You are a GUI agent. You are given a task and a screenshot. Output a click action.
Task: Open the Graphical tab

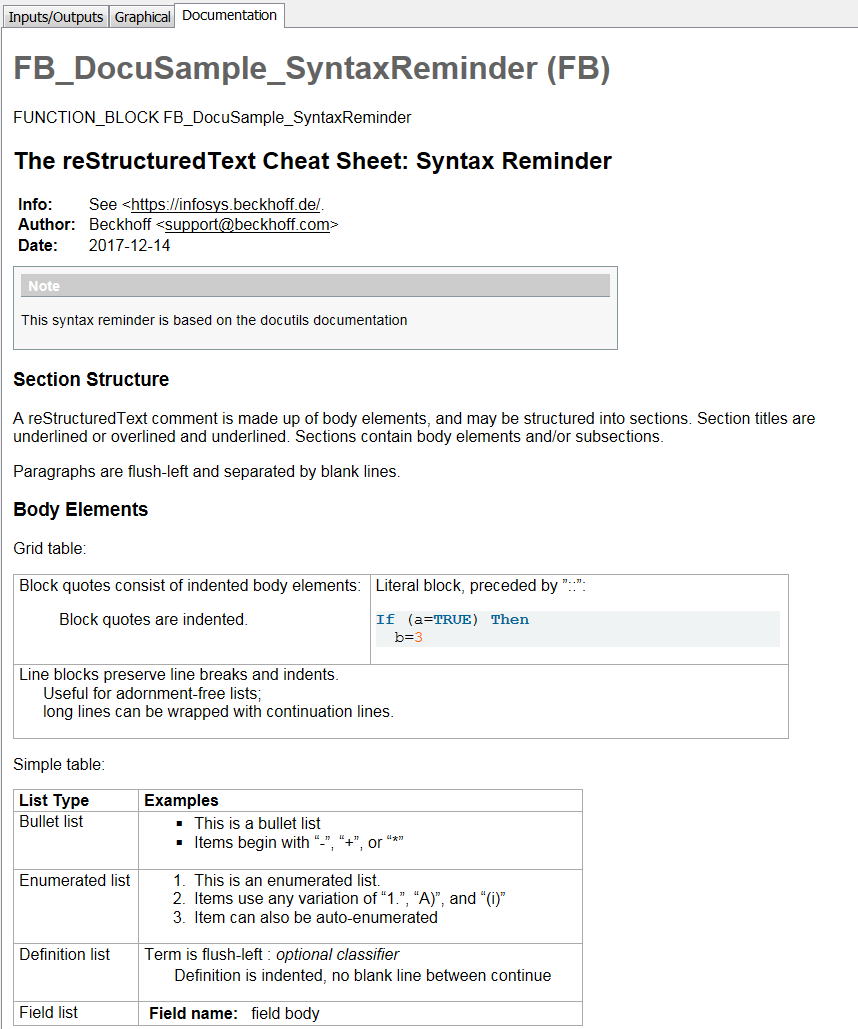142,16
